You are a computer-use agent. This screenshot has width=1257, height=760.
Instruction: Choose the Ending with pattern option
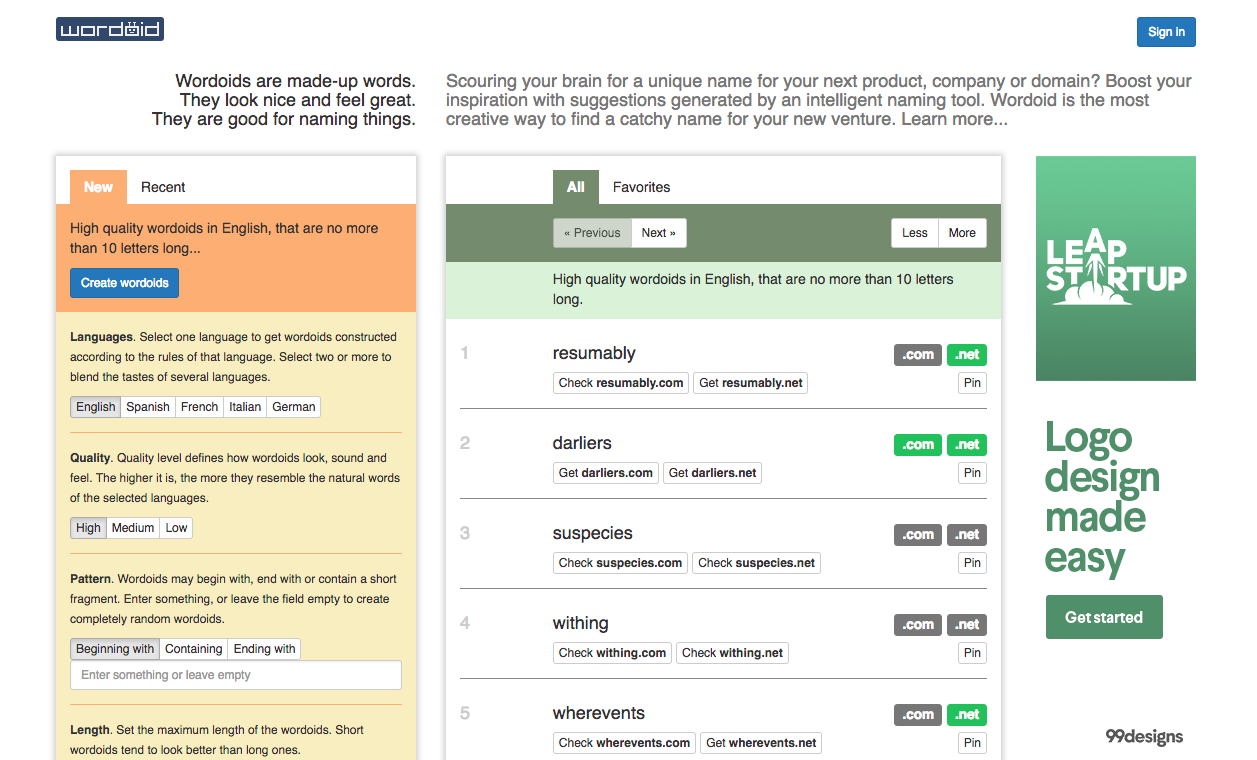pos(264,649)
